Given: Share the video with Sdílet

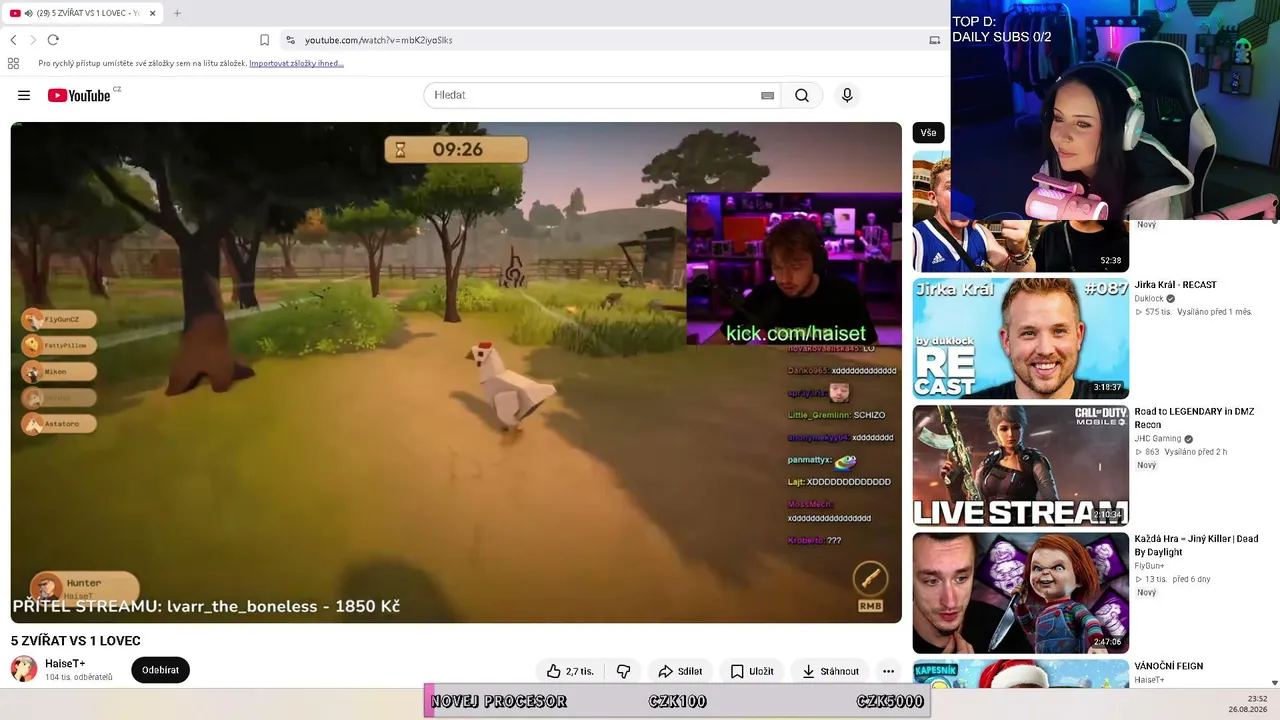Looking at the screenshot, I should click(680, 671).
